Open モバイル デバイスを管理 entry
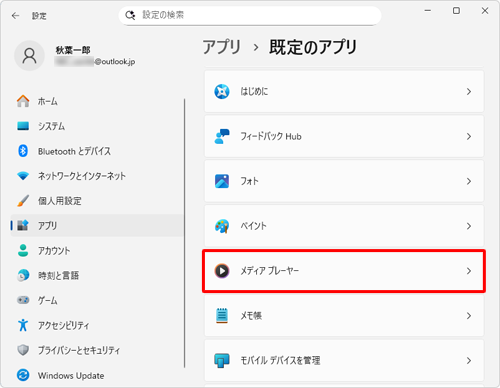 tap(344, 360)
